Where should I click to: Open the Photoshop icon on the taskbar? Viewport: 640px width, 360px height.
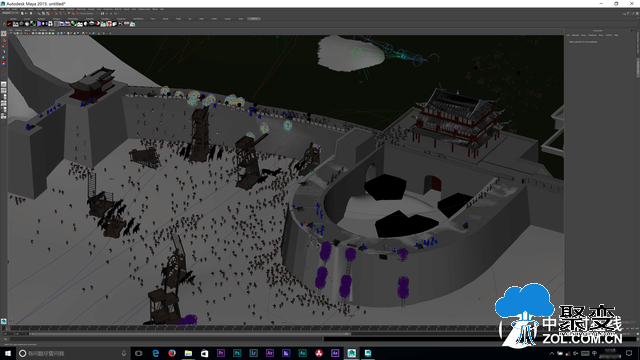[237, 353]
